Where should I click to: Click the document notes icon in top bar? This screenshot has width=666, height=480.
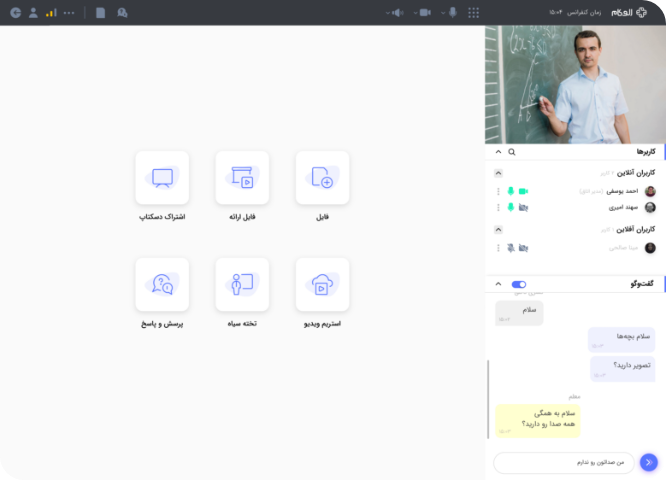[101, 13]
